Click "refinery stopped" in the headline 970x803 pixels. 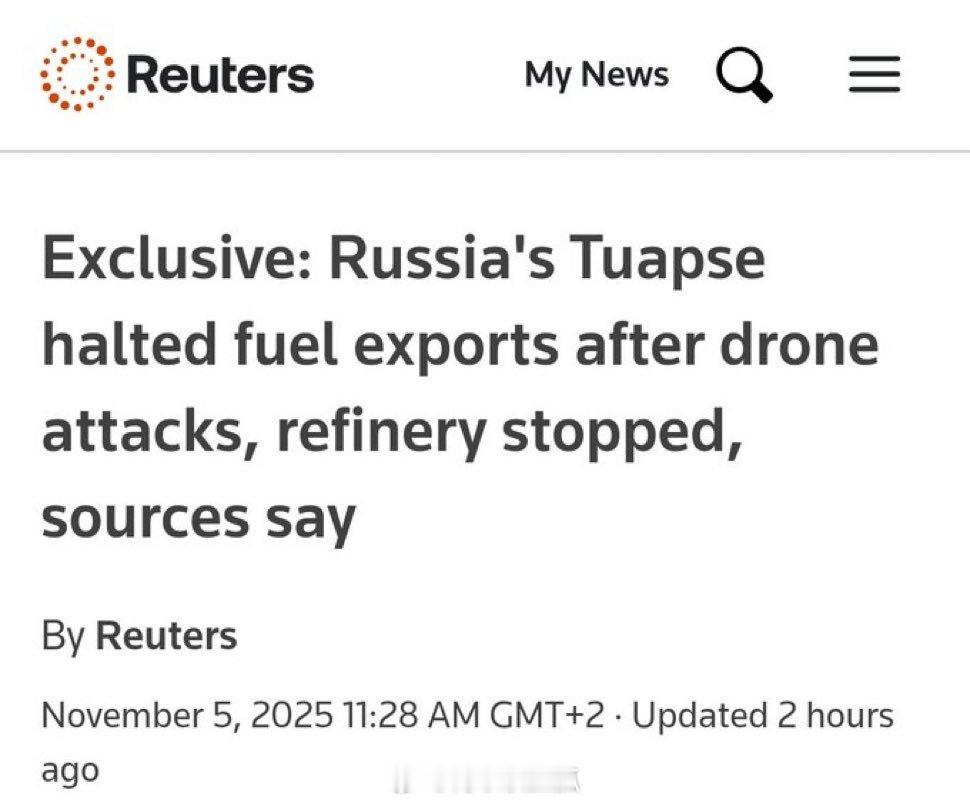[512, 431]
